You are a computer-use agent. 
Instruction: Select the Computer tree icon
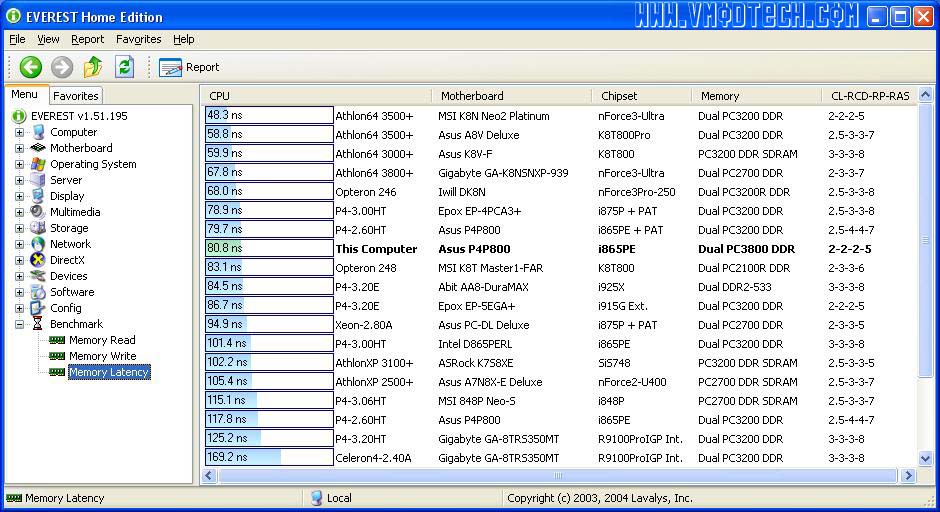[x=38, y=132]
